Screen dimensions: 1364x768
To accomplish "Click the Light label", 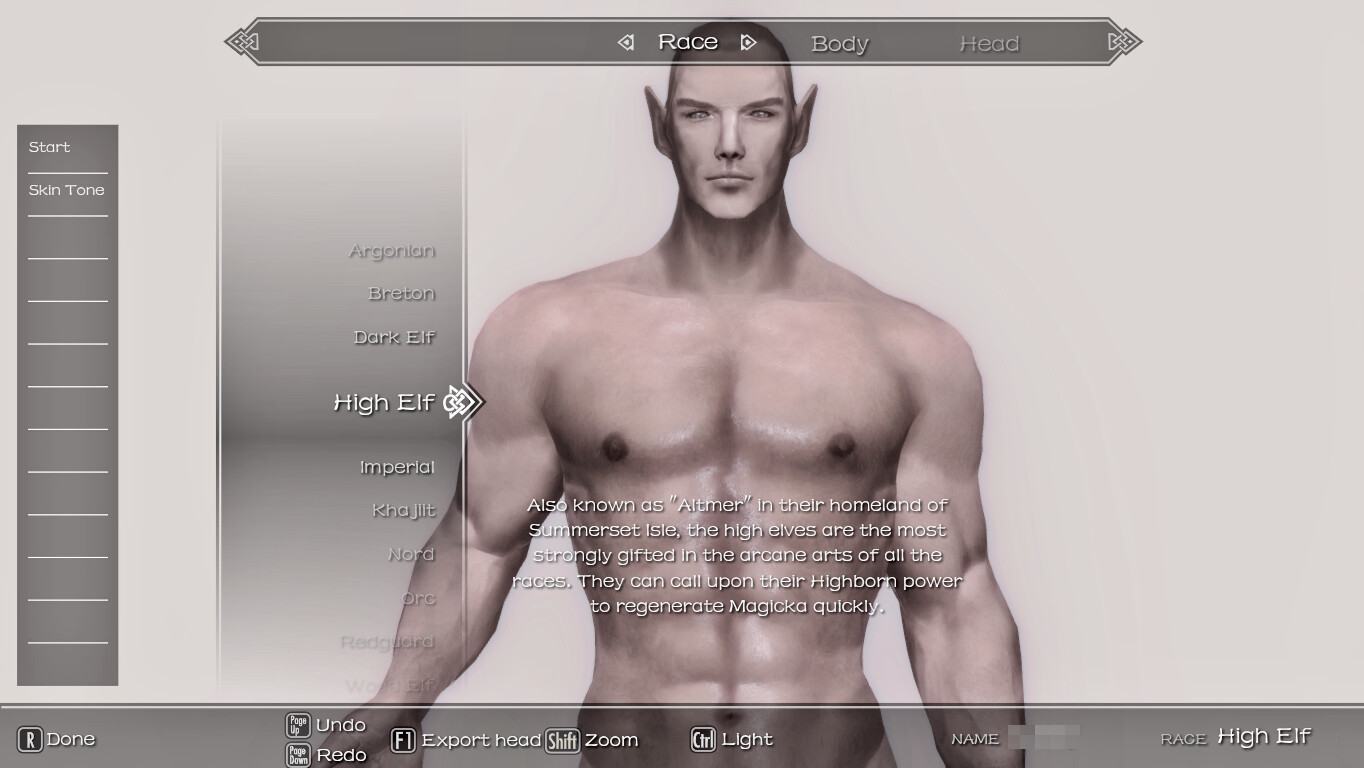I will point(747,740).
